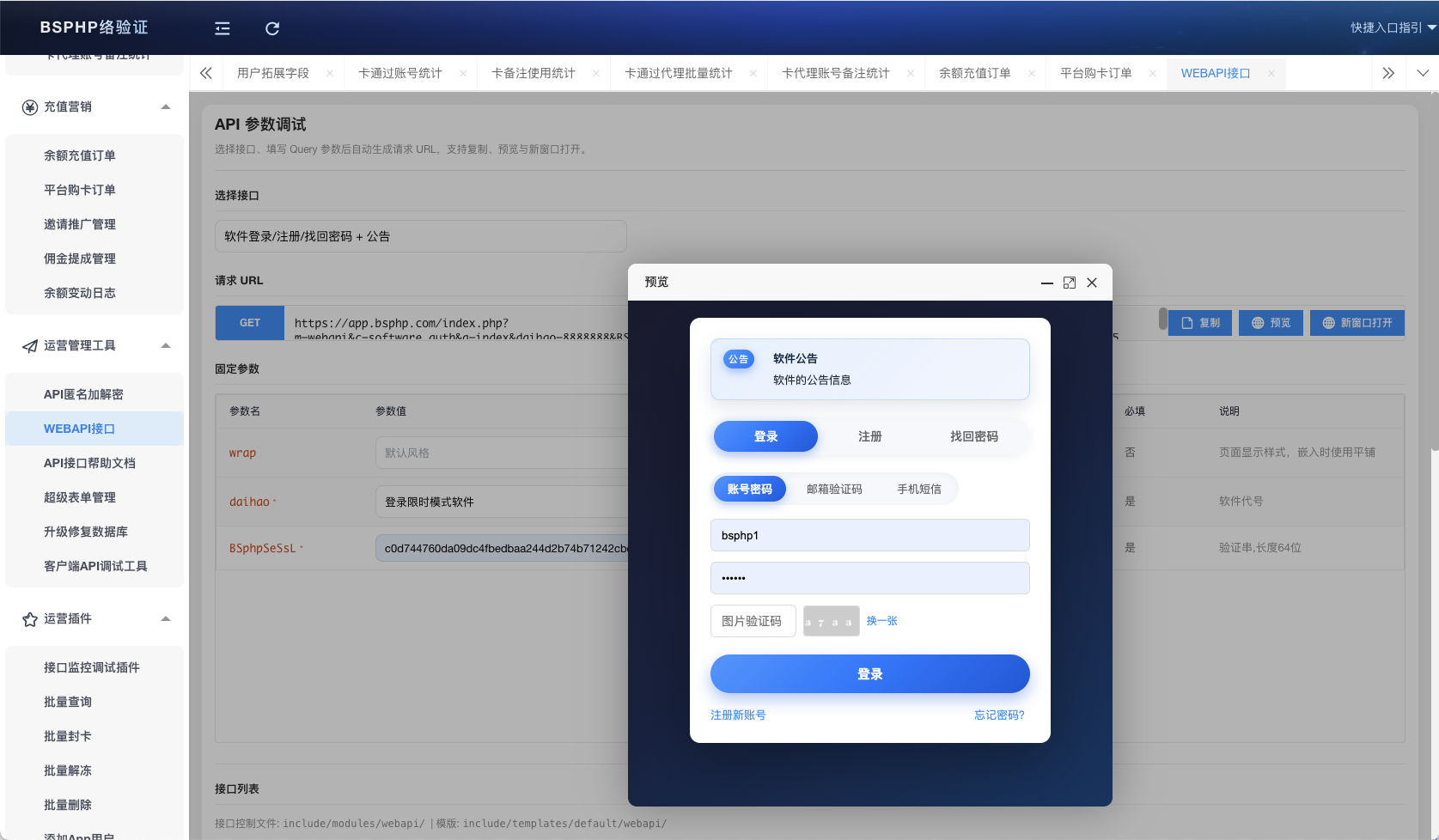Click the 复制 copy button

tap(1200, 323)
